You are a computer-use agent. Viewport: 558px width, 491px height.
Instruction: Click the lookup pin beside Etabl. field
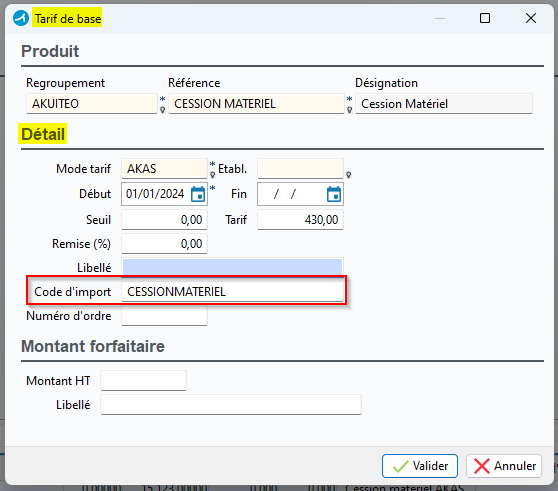click(x=348, y=175)
